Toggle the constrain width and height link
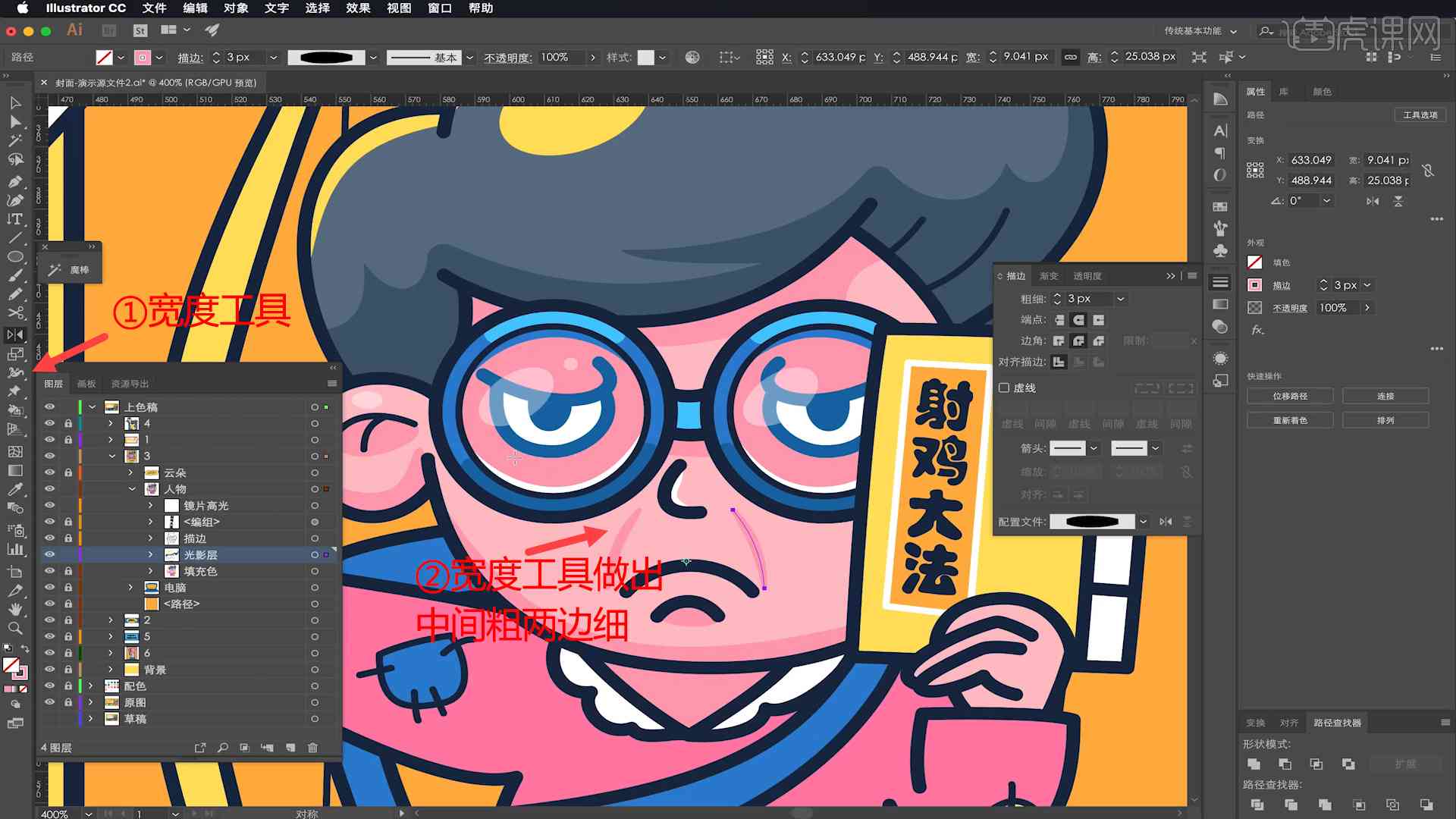This screenshot has width=1456, height=819. pyautogui.click(x=1070, y=58)
